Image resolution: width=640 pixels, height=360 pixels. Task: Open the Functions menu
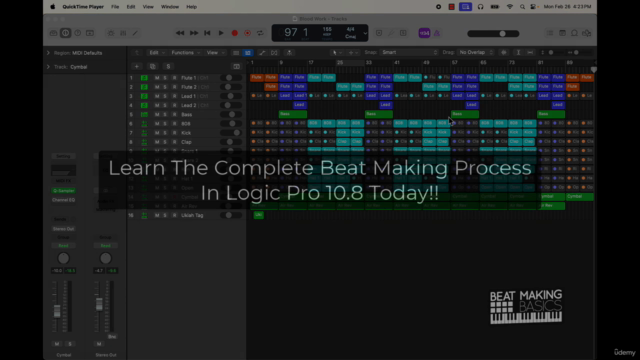185,53
